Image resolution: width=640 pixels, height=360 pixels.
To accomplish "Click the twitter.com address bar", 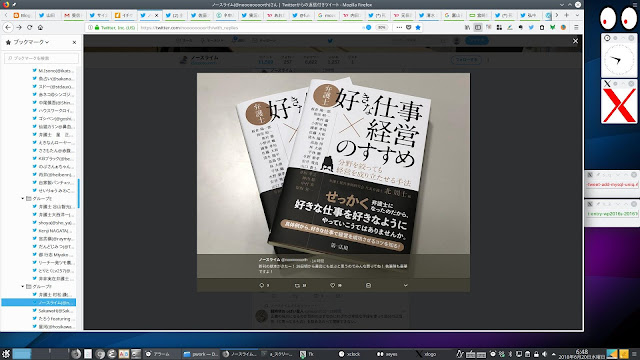I will point(249,27).
